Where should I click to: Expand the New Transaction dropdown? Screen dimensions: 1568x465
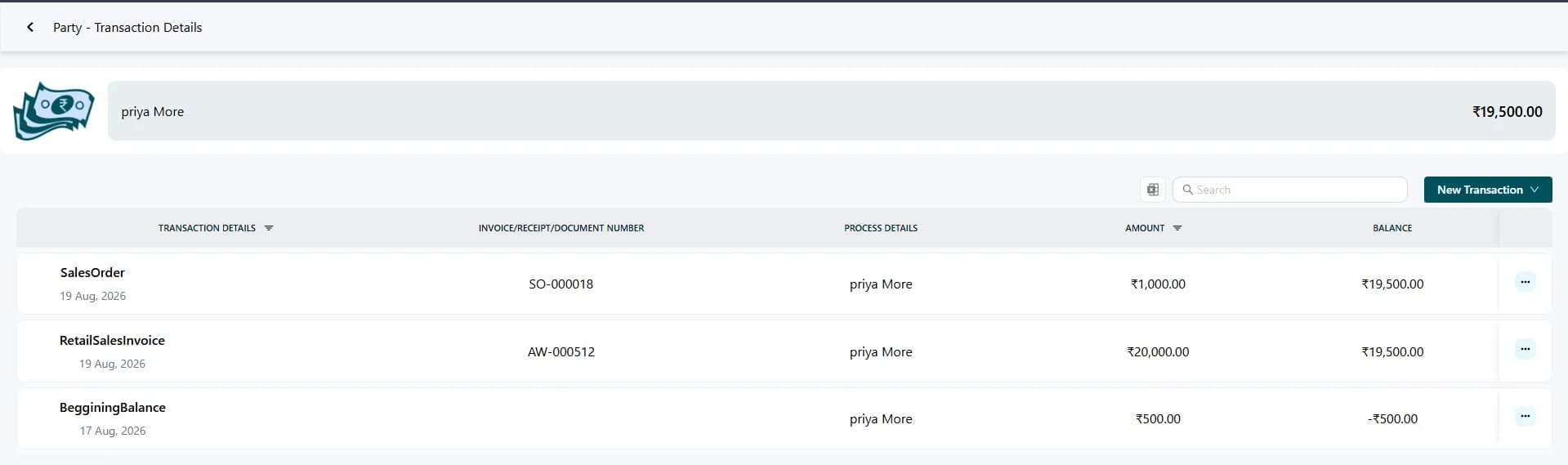(1487, 190)
